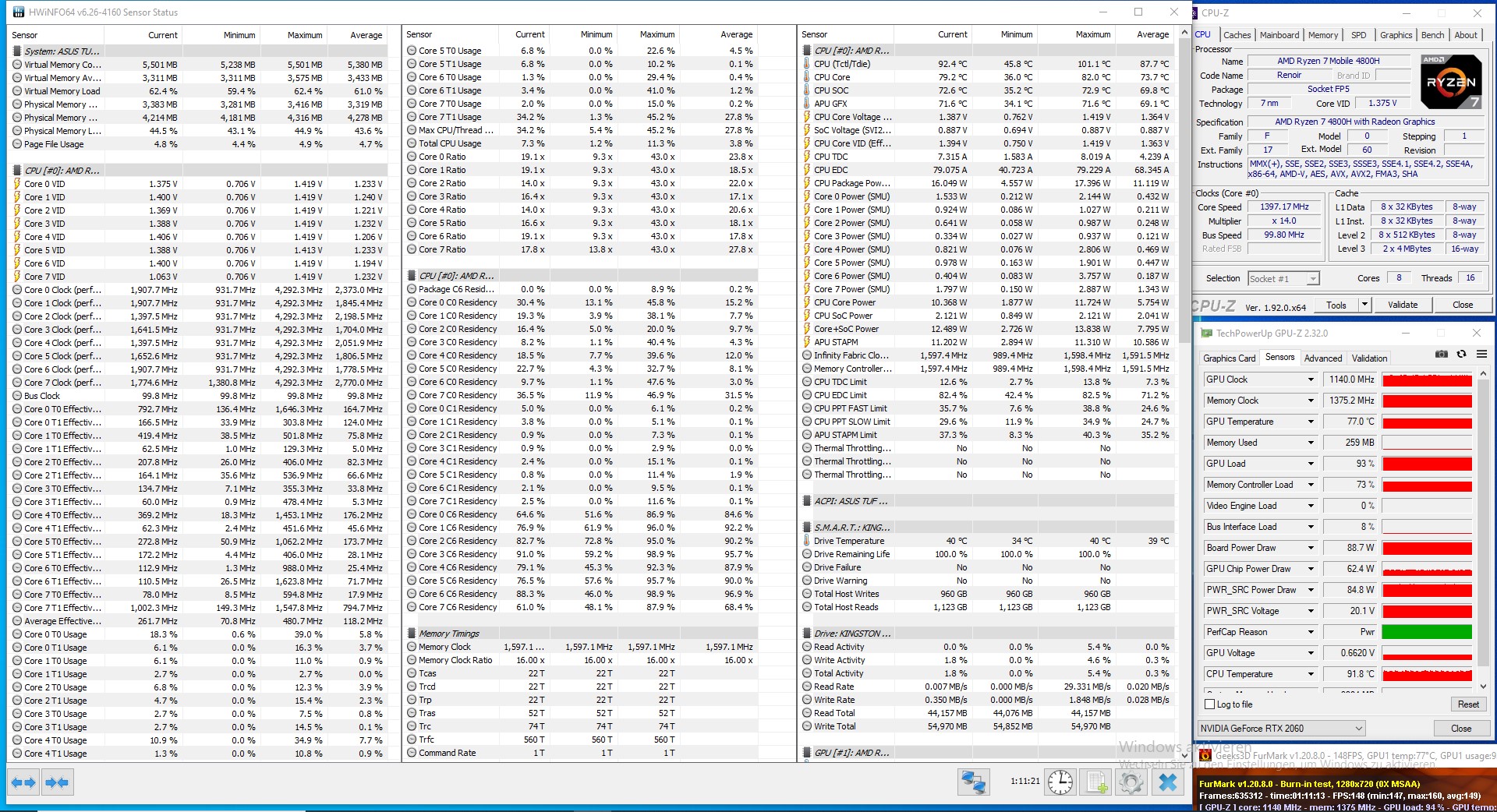Open the Memory Clock sensor dropdown

coord(1311,401)
